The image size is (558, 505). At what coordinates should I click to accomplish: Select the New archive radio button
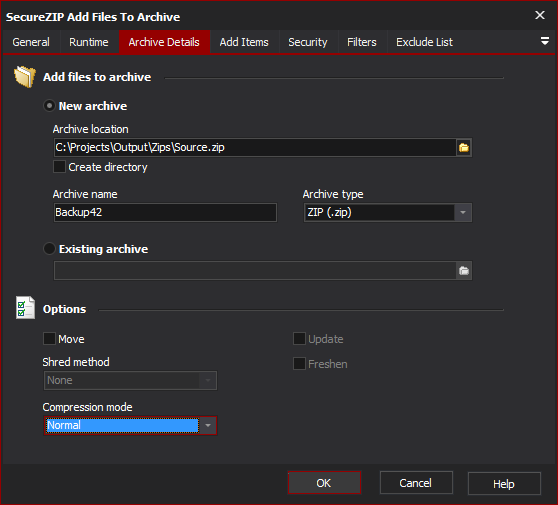(49, 106)
